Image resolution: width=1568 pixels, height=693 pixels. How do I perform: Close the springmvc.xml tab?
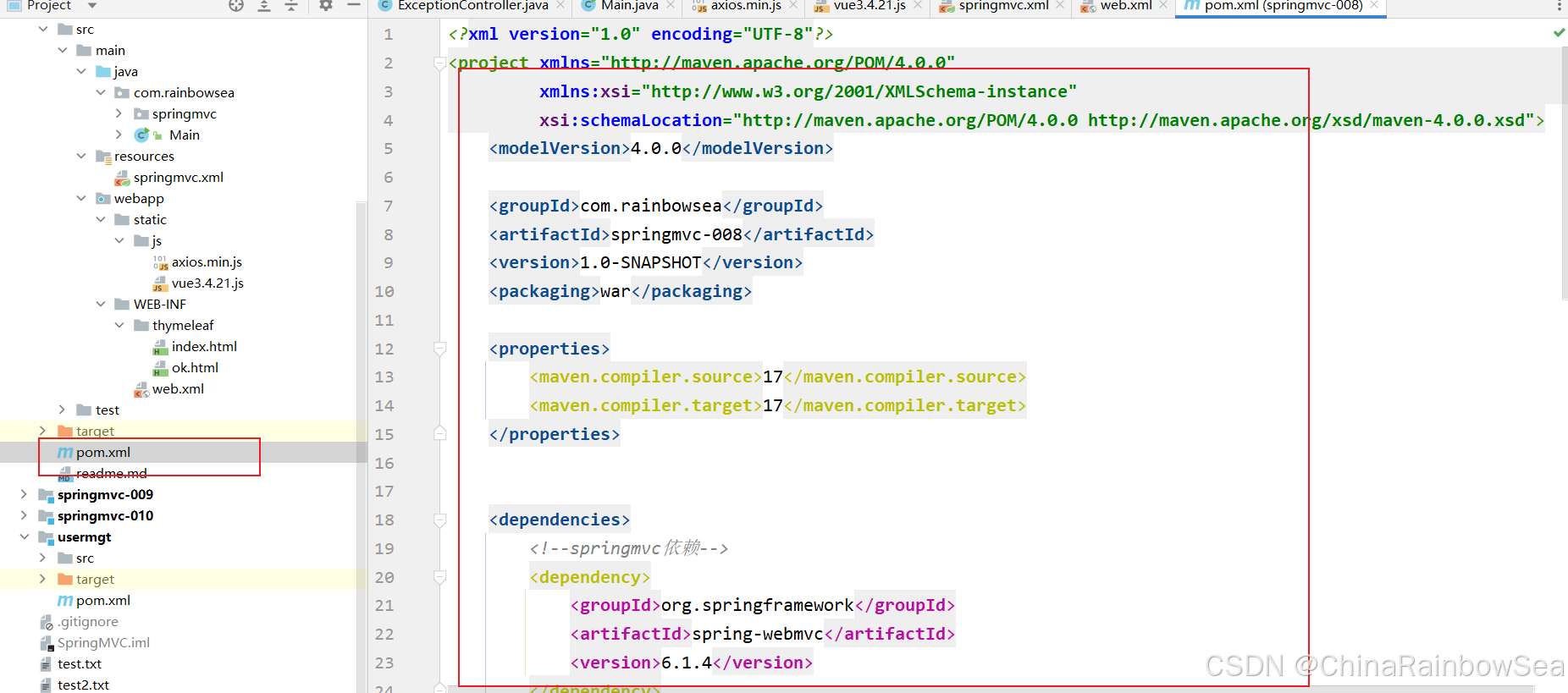(x=1060, y=5)
